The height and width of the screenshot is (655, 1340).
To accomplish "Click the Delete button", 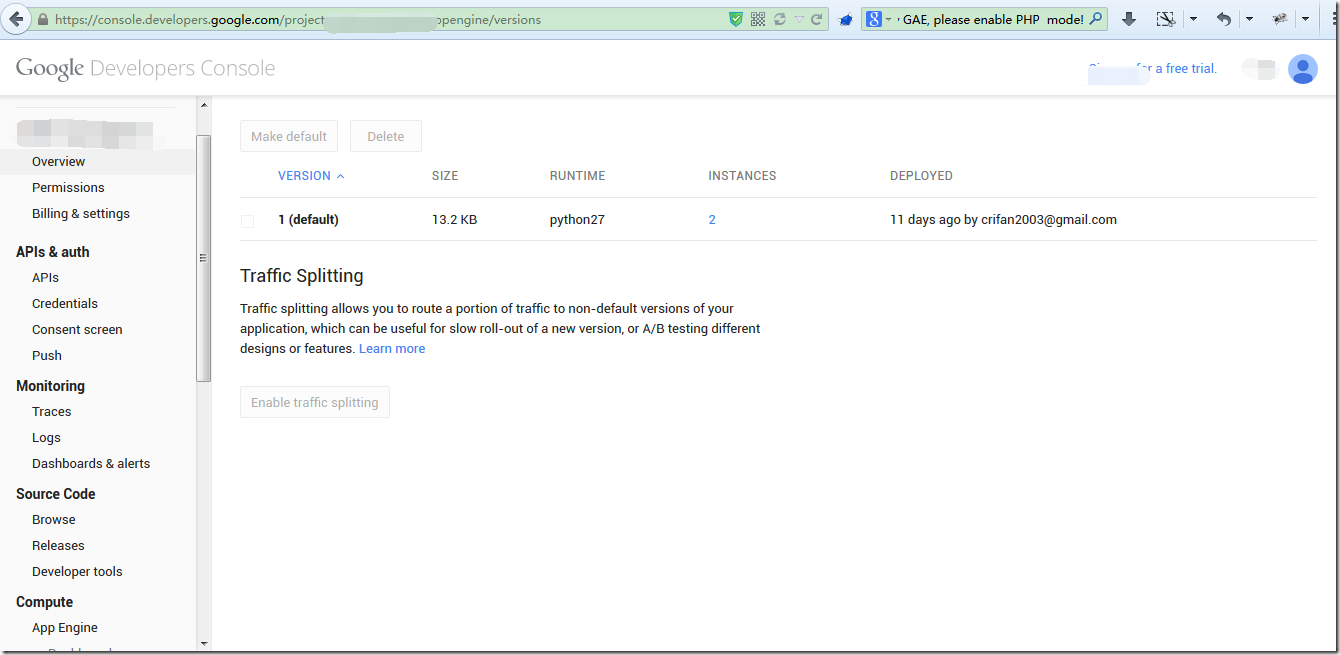I will (385, 136).
